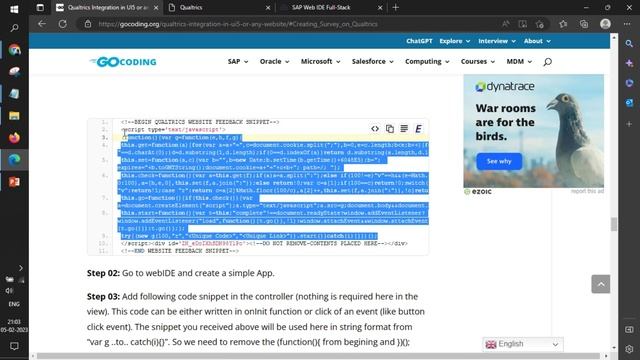Open File Explorer from the taskbar

(x=14, y=116)
